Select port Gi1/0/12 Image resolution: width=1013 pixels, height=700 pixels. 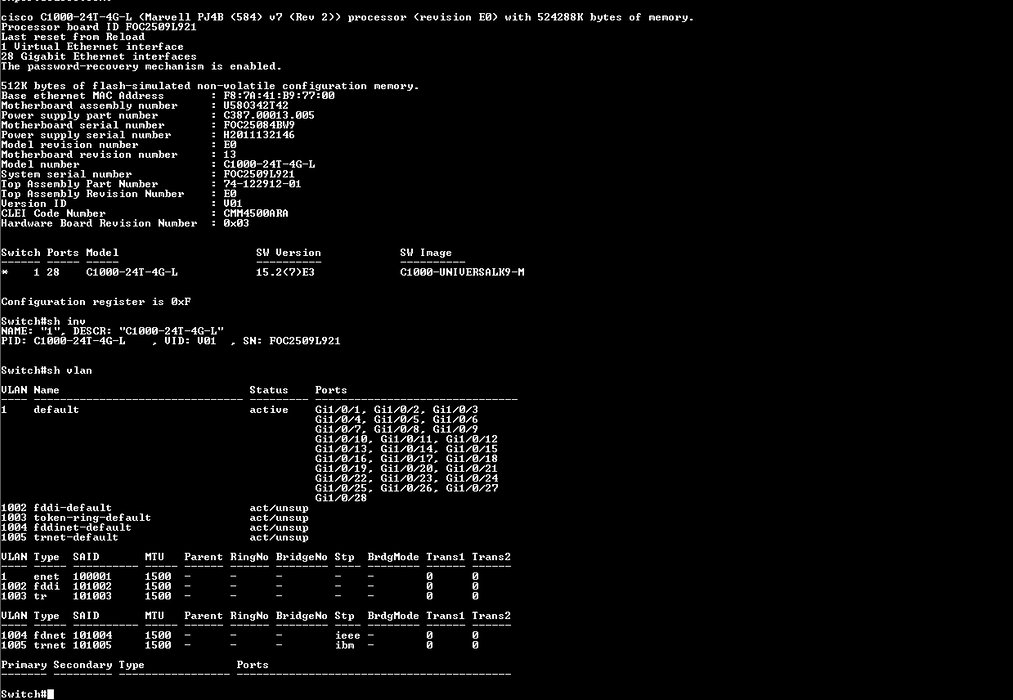pos(472,439)
